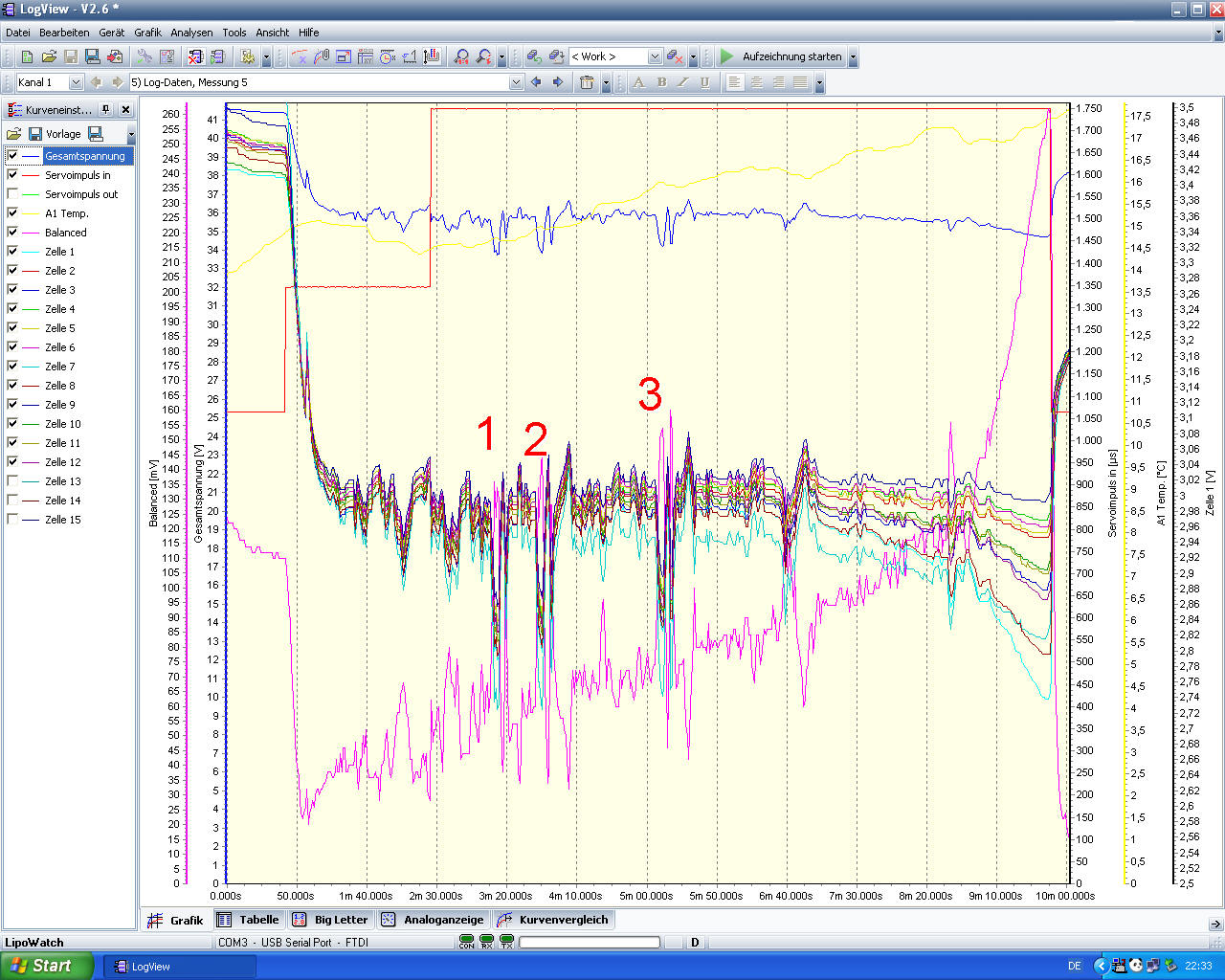Open the Ansicht menu

tap(272, 33)
